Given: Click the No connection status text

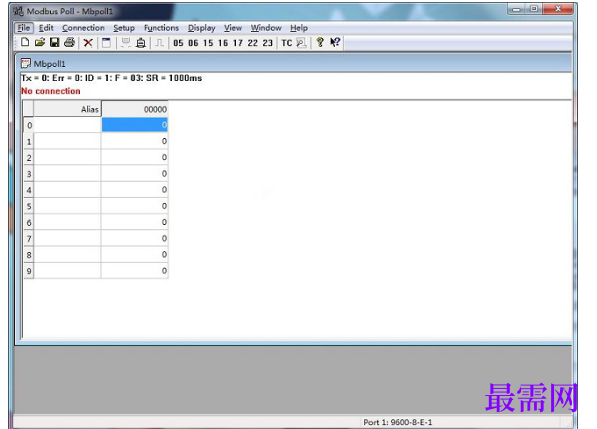Looking at the screenshot, I should point(51,91).
